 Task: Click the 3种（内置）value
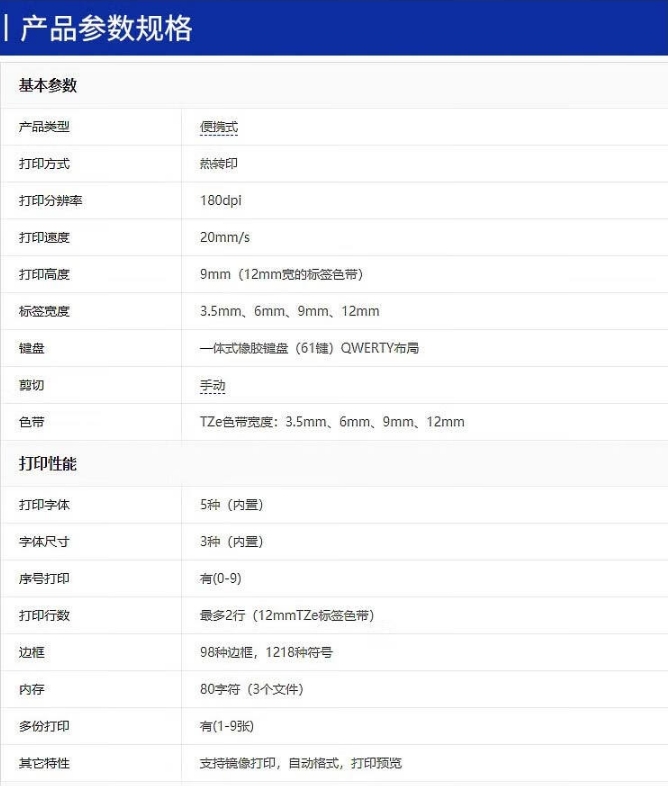[232, 542]
